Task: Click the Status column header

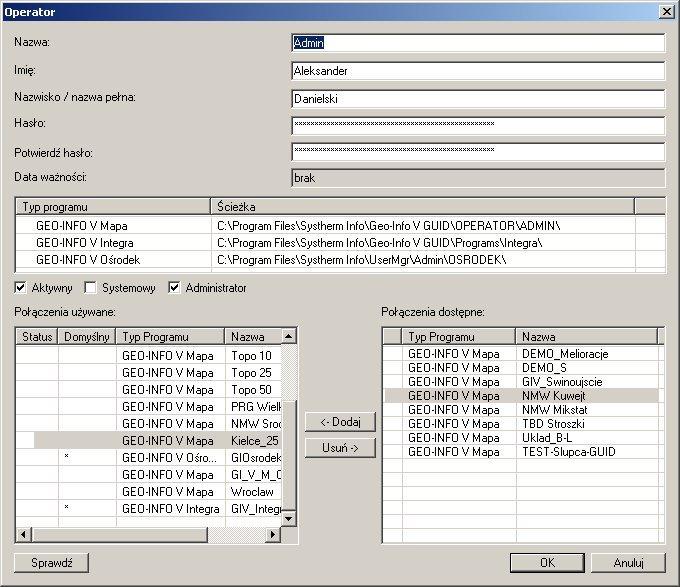Action: tap(37, 336)
